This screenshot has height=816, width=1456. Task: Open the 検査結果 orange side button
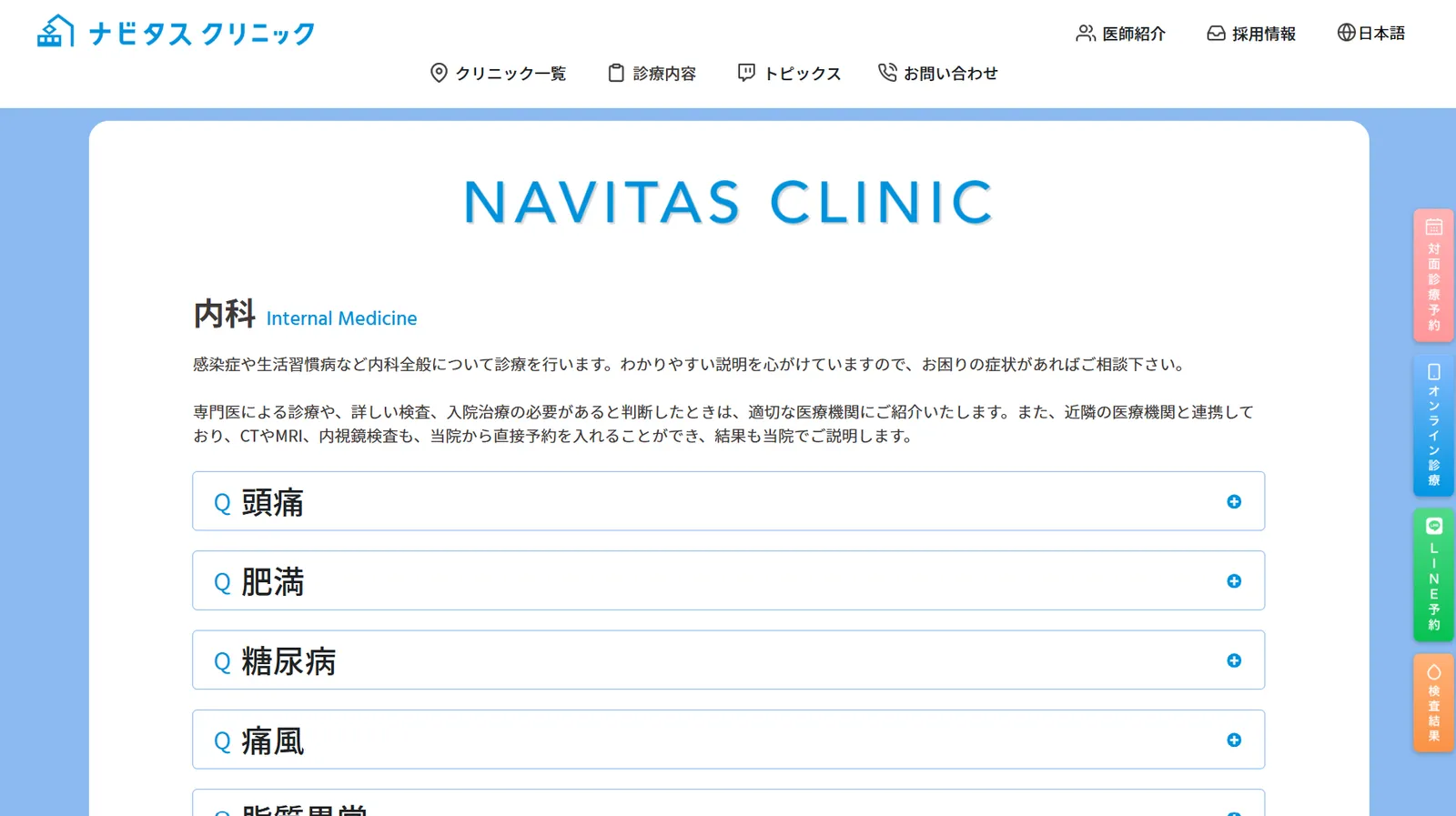pyautogui.click(x=1433, y=702)
